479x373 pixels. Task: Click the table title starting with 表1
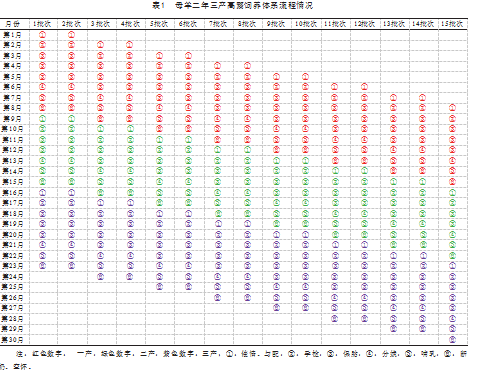[233, 5]
